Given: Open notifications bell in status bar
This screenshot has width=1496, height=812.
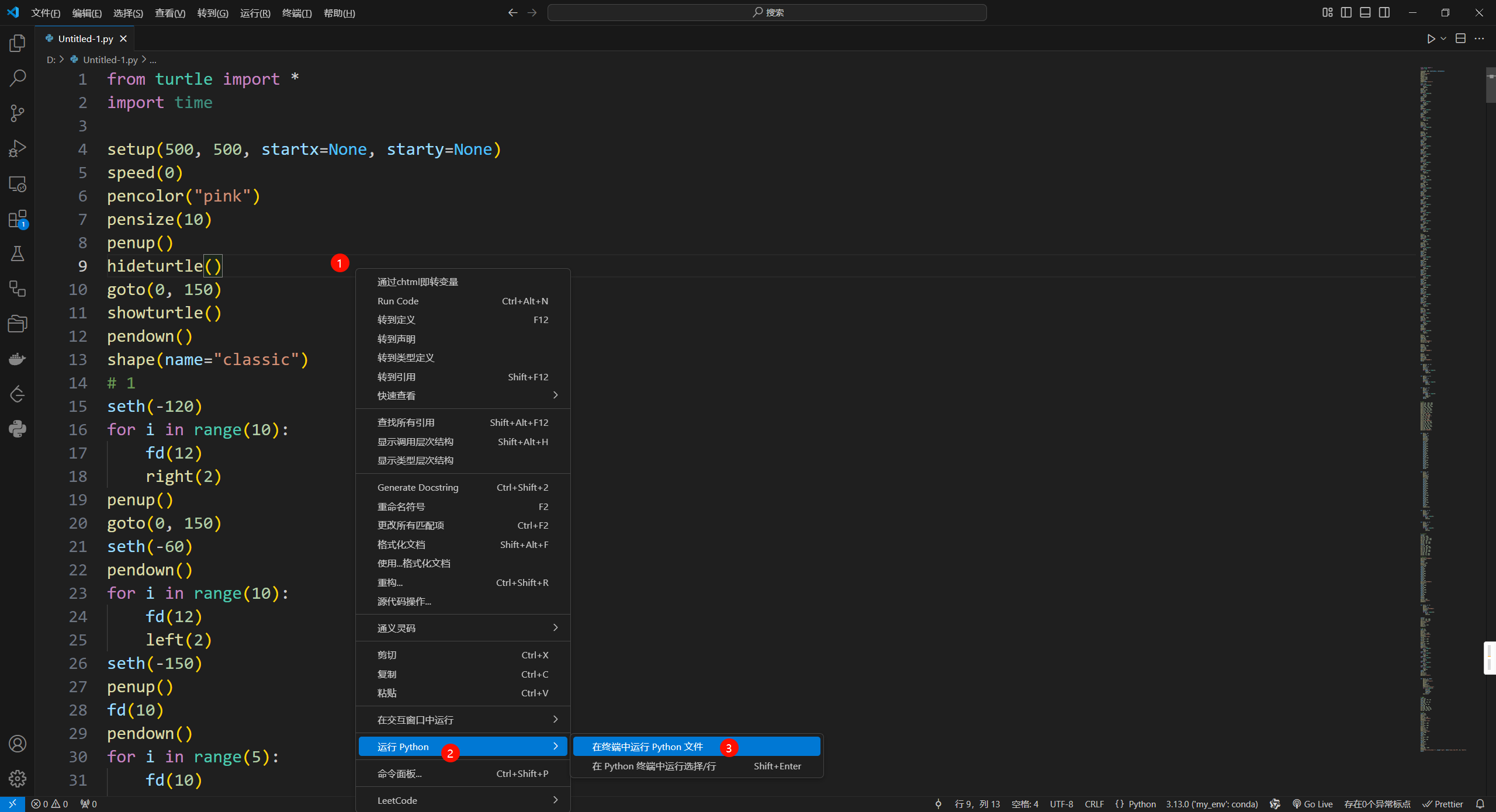Looking at the screenshot, I should (1480, 804).
